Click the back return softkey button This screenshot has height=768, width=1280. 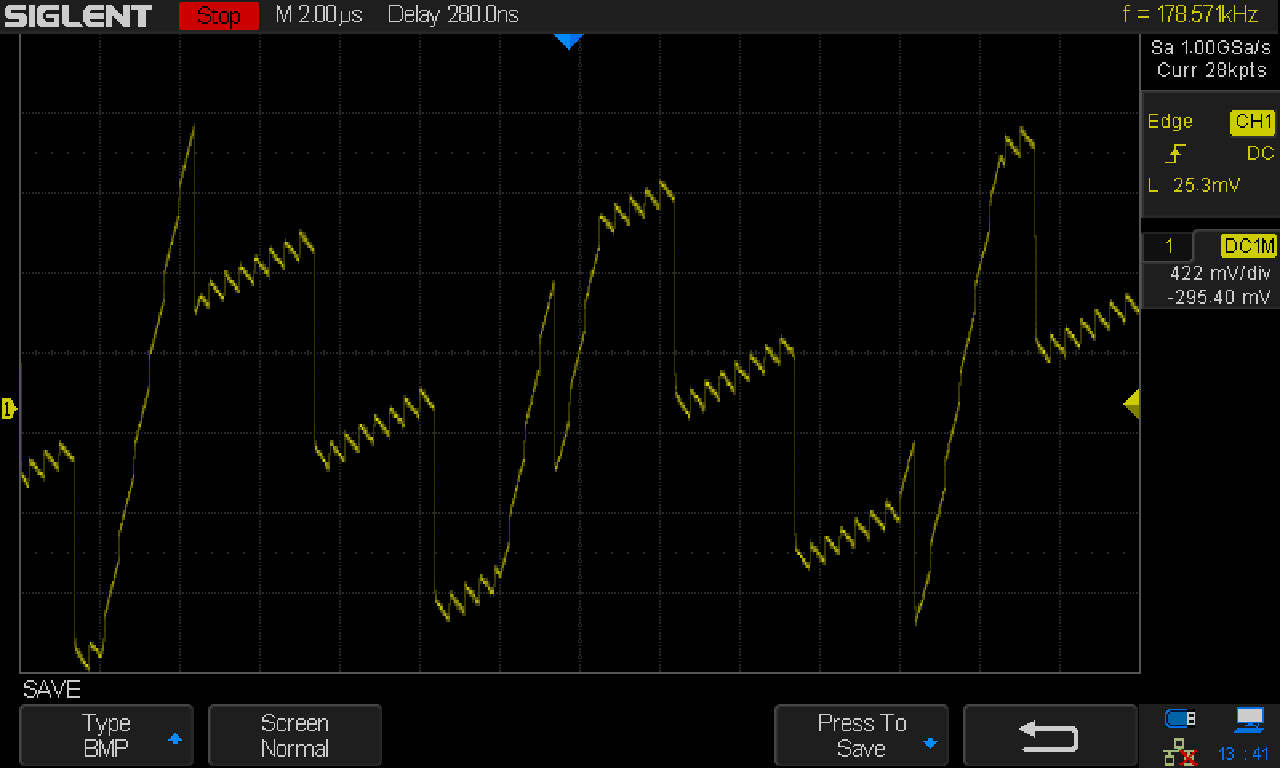coord(1050,734)
